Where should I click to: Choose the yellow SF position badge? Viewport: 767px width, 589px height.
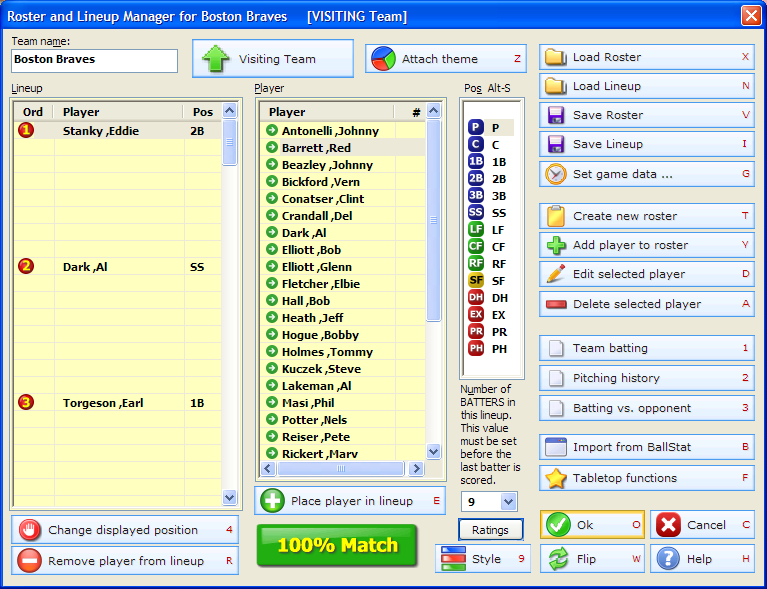[x=475, y=281]
